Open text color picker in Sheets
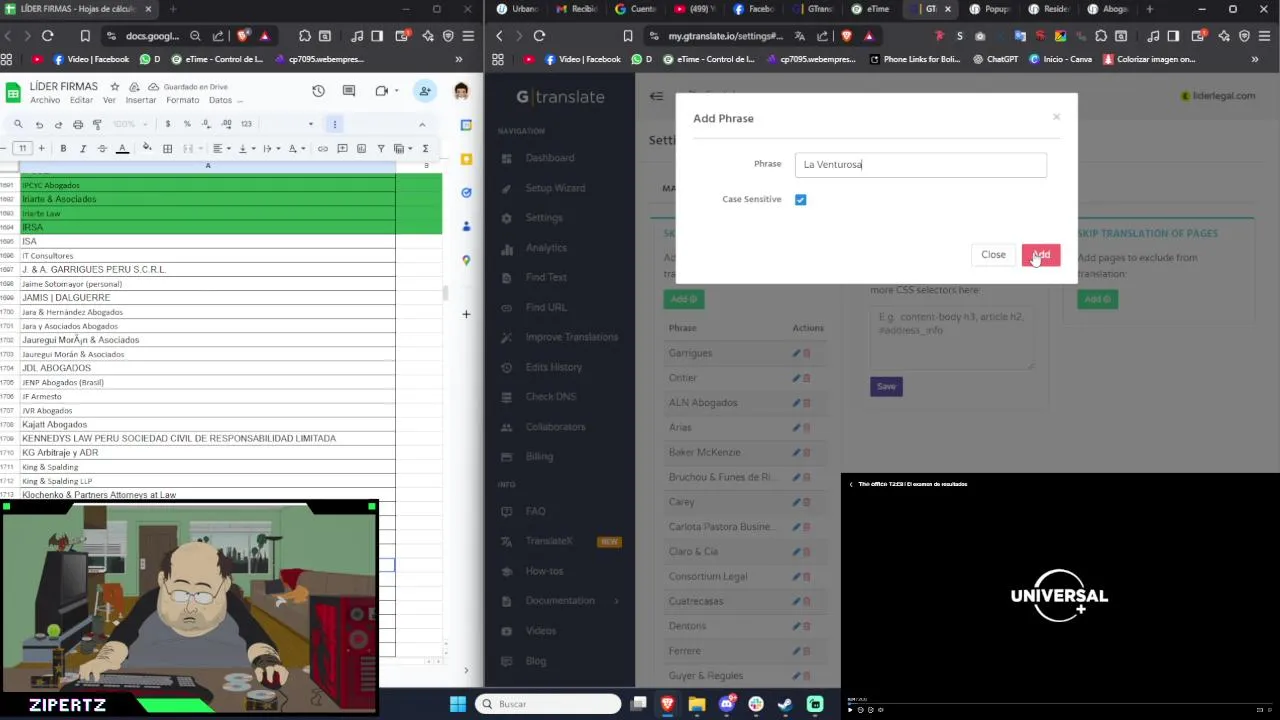This screenshot has height=720, width=1280. pos(122,149)
